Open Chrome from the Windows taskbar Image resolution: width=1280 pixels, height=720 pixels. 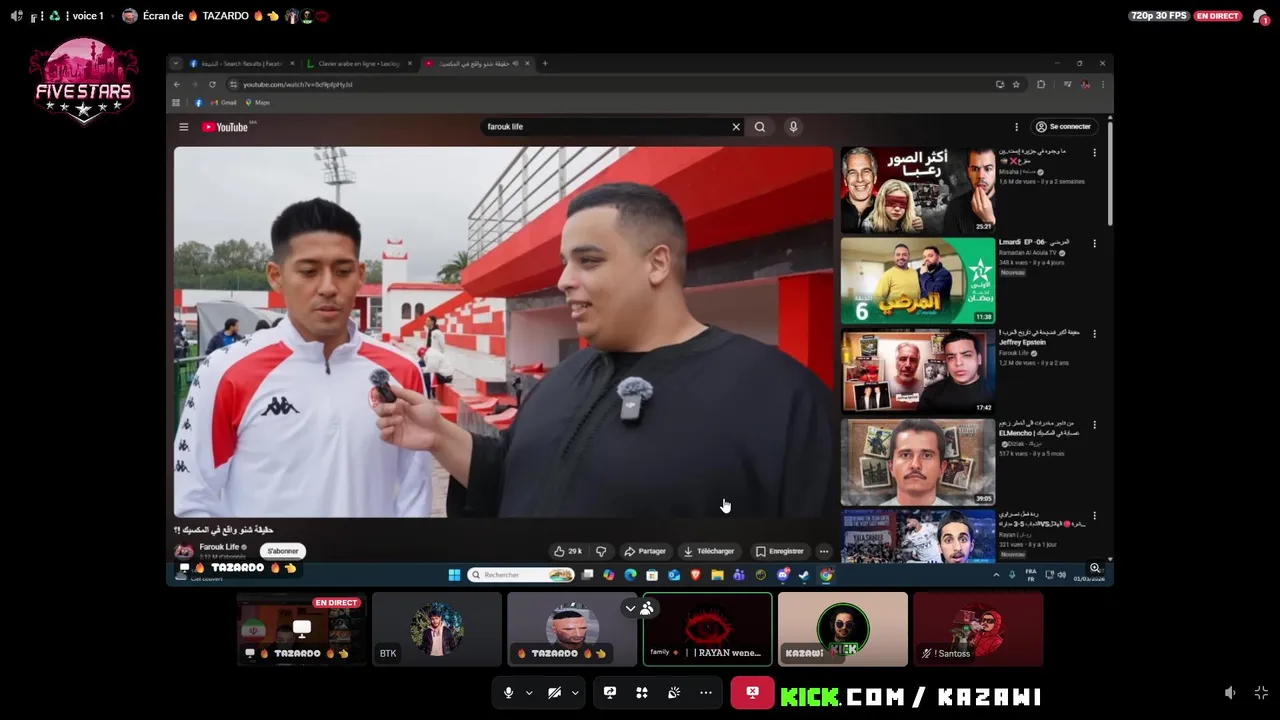[x=826, y=575]
